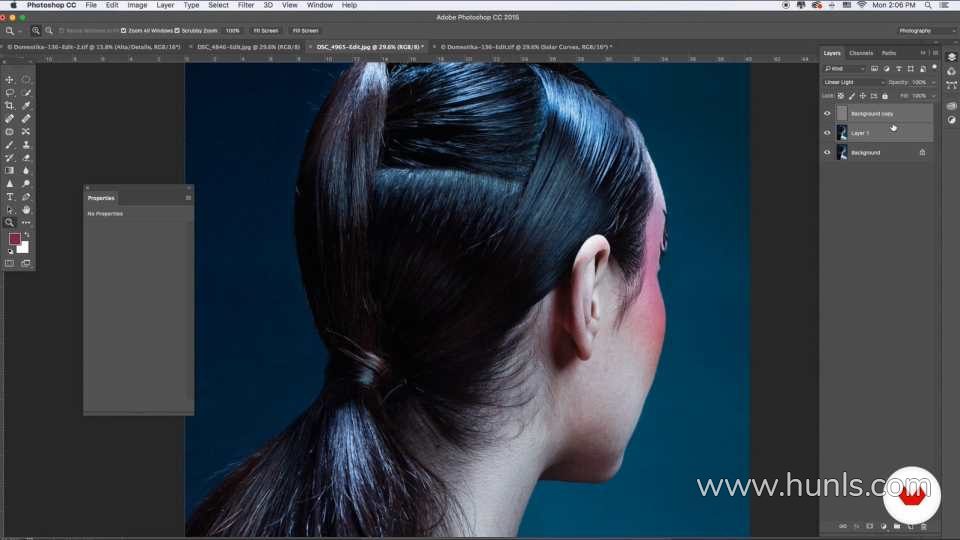Lock layer position
960x540 pixels.
863,96
